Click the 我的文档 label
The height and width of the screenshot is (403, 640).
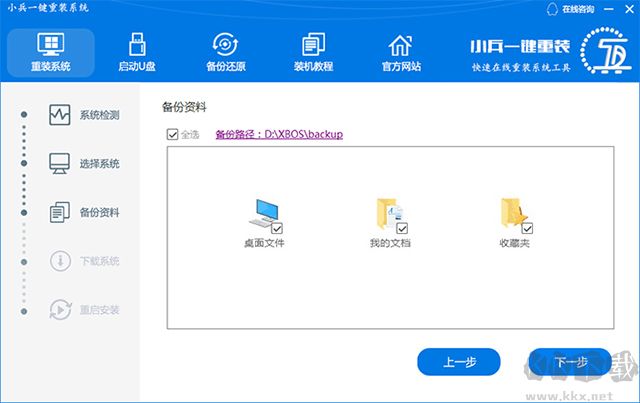tap(390, 243)
